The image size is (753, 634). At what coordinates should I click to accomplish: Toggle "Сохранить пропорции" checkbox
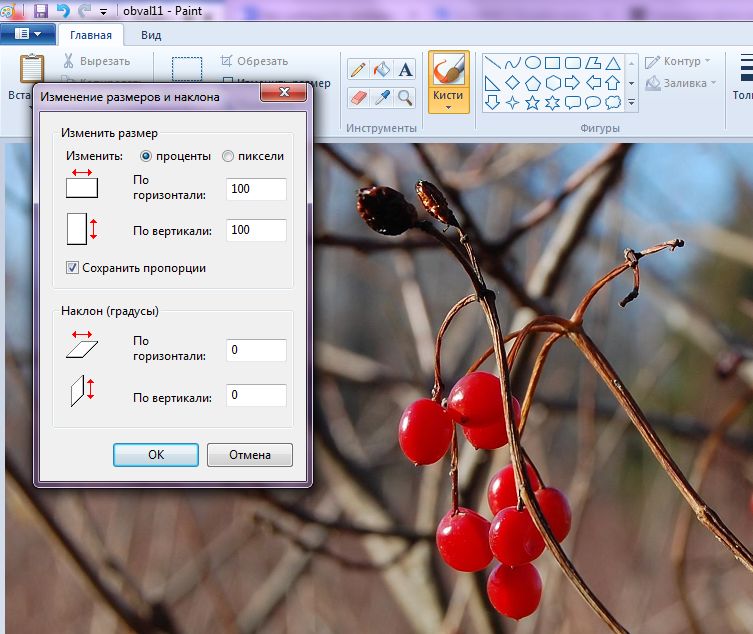[72, 268]
